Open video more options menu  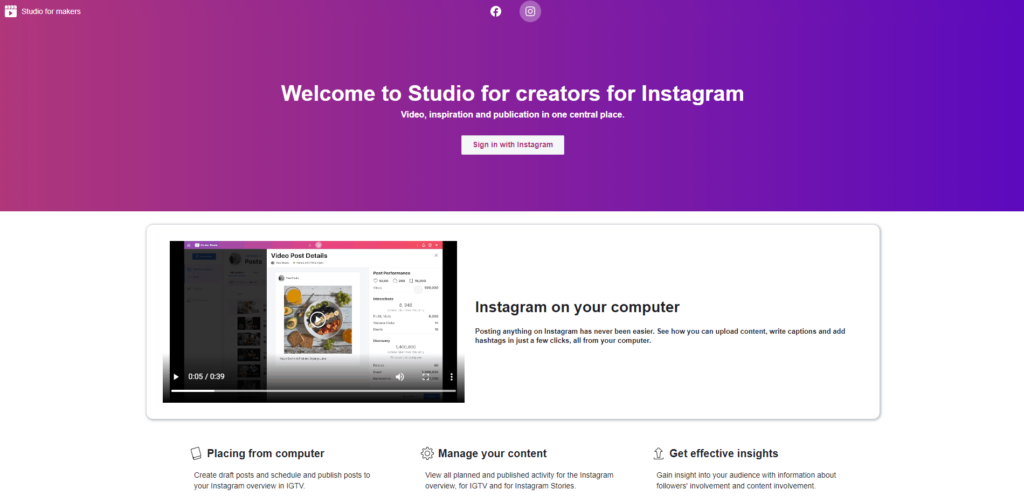(x=451, y=377)
